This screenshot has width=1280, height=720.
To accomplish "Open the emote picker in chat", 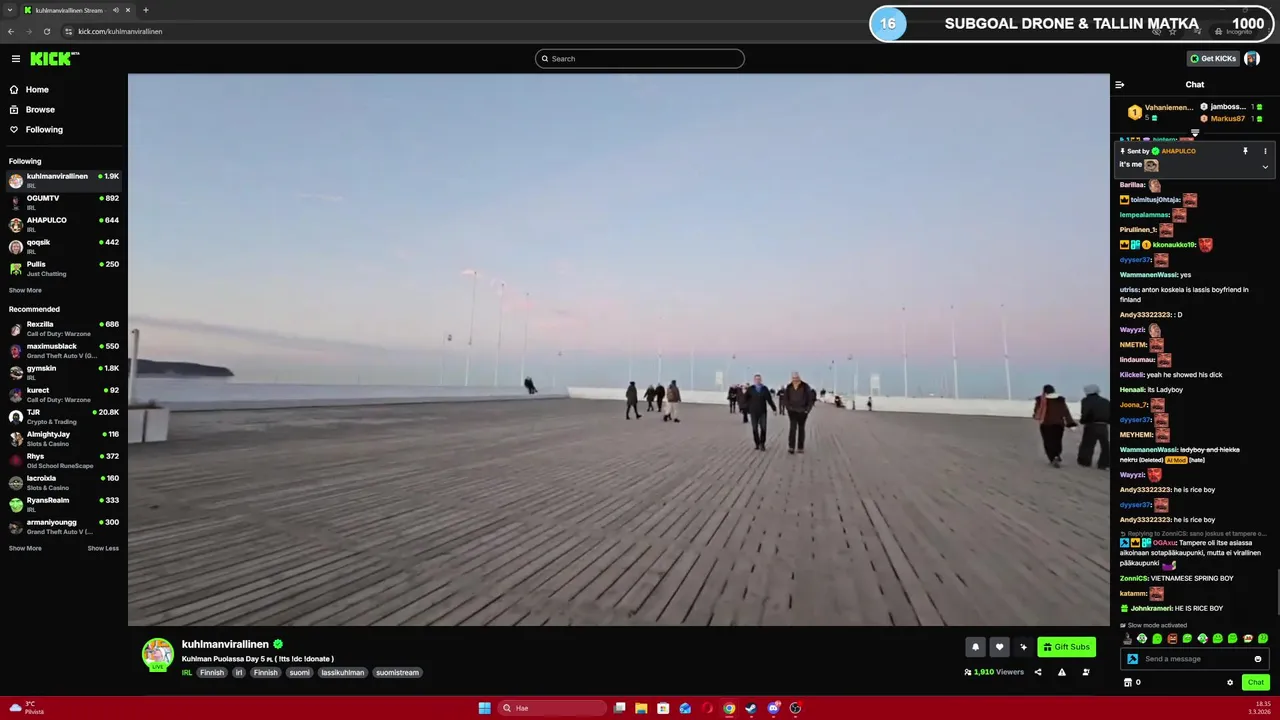I will click(x=1258, y=659).
